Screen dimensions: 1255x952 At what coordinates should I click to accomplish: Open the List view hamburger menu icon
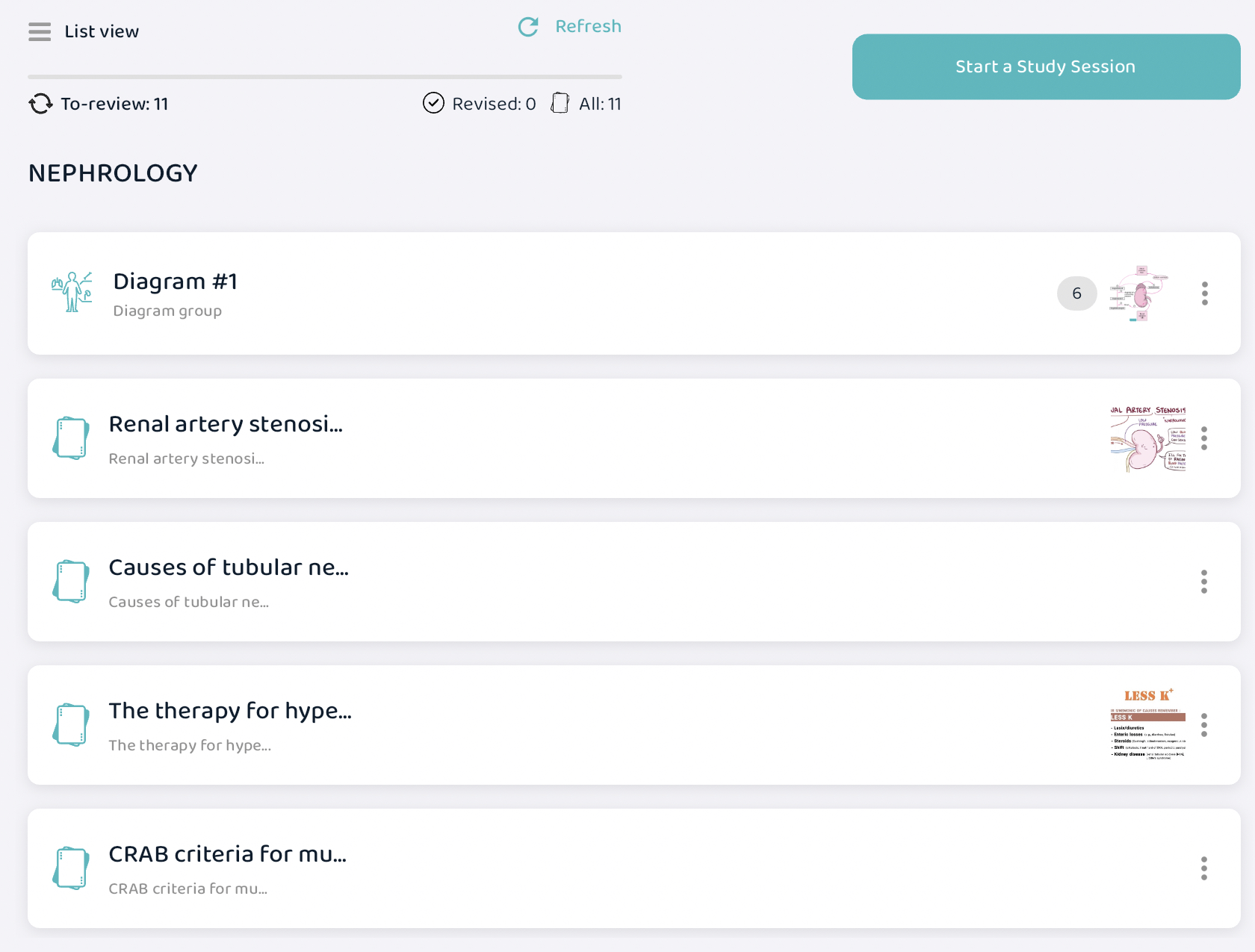(x=40, y=32)
